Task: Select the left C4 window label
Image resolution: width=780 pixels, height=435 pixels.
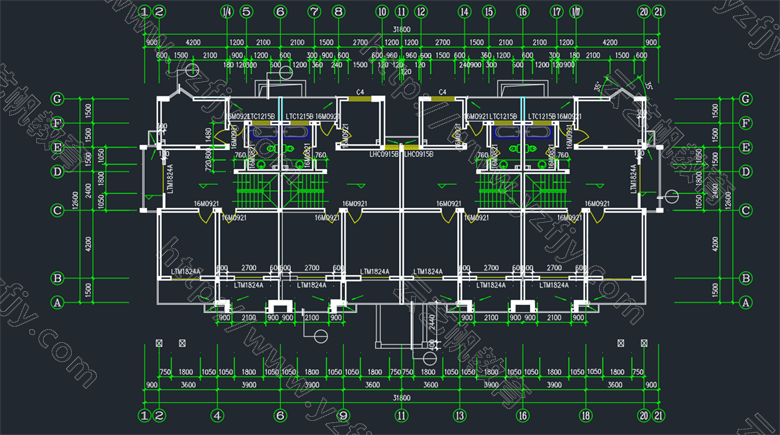Action: pos(360,92)
